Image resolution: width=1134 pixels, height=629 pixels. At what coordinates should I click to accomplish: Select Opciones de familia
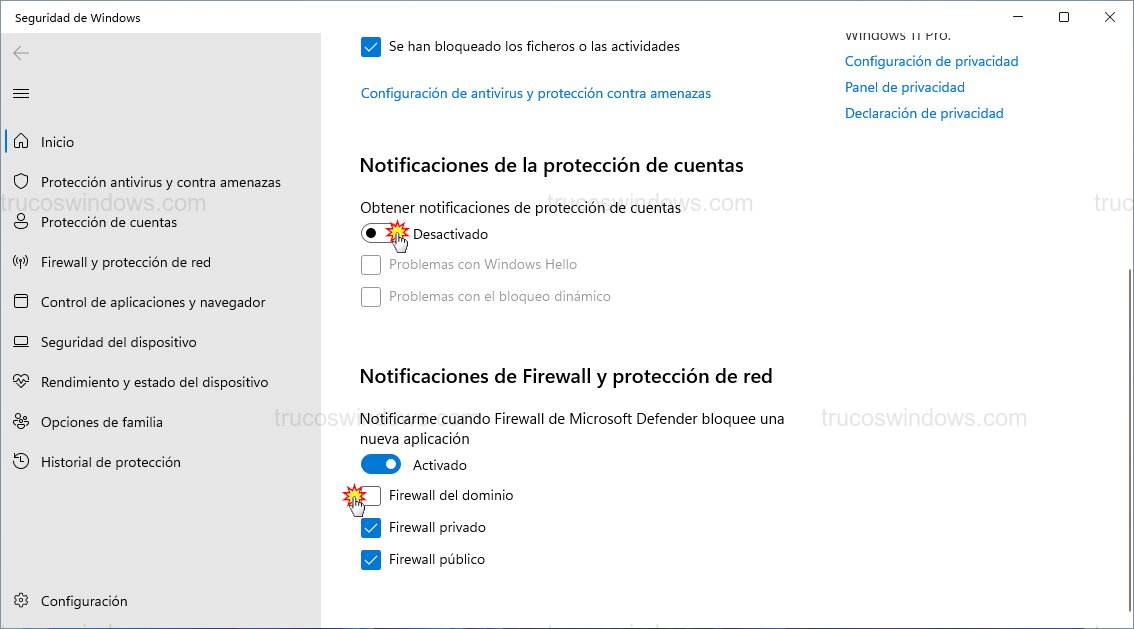coord(100,422)
